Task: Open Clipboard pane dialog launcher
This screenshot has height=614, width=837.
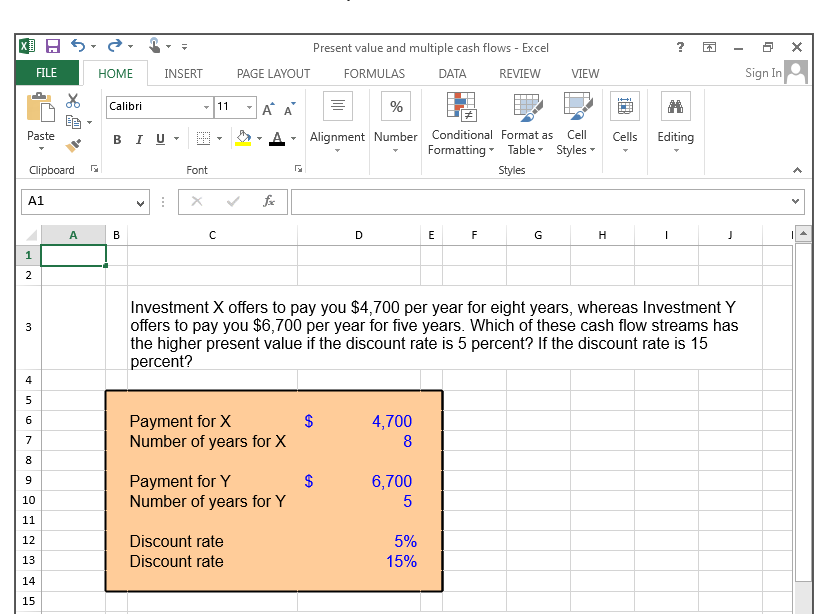Action: pos(94,169)
